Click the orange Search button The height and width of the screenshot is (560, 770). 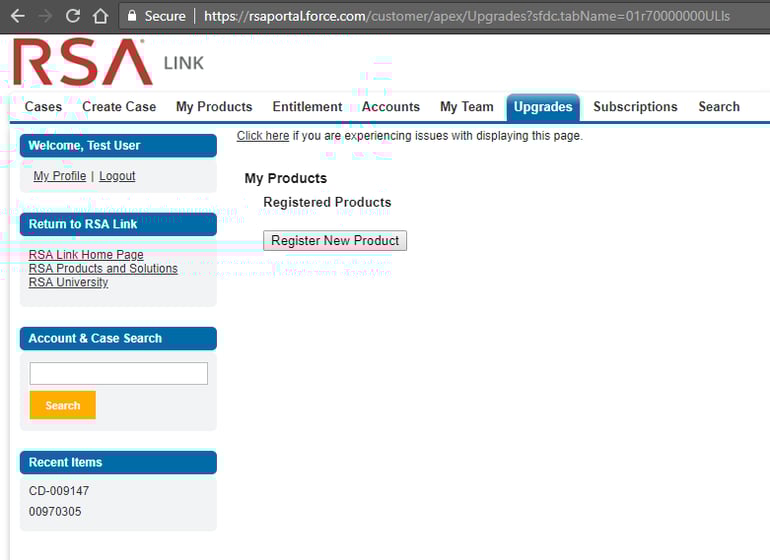pos(62,405)
